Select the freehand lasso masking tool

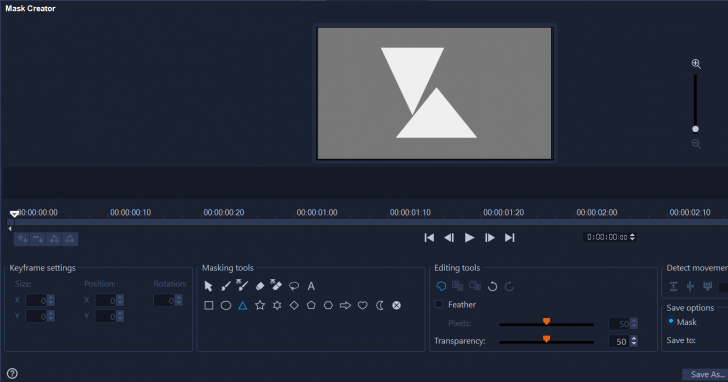pos(294,286)
